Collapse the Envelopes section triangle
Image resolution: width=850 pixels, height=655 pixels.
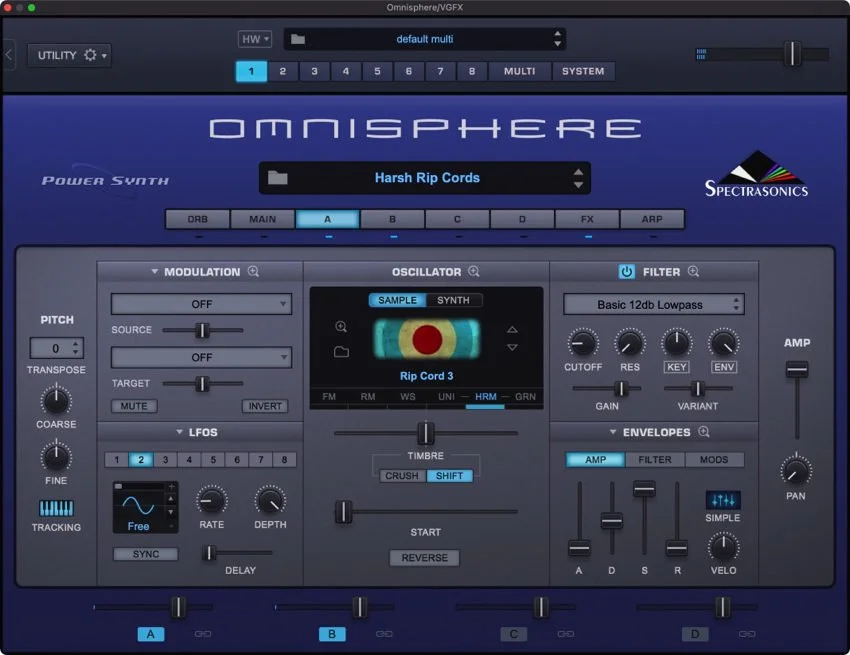pyautogui.click(x=613, y=432)
